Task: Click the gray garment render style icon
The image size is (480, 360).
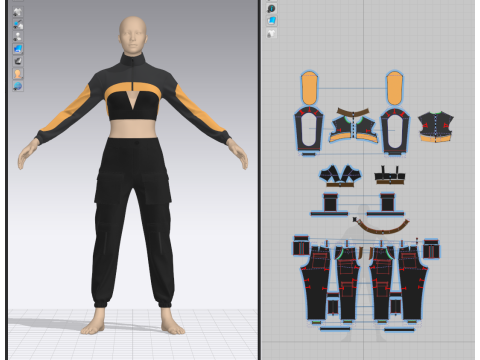Action: [x=18, y=61]
